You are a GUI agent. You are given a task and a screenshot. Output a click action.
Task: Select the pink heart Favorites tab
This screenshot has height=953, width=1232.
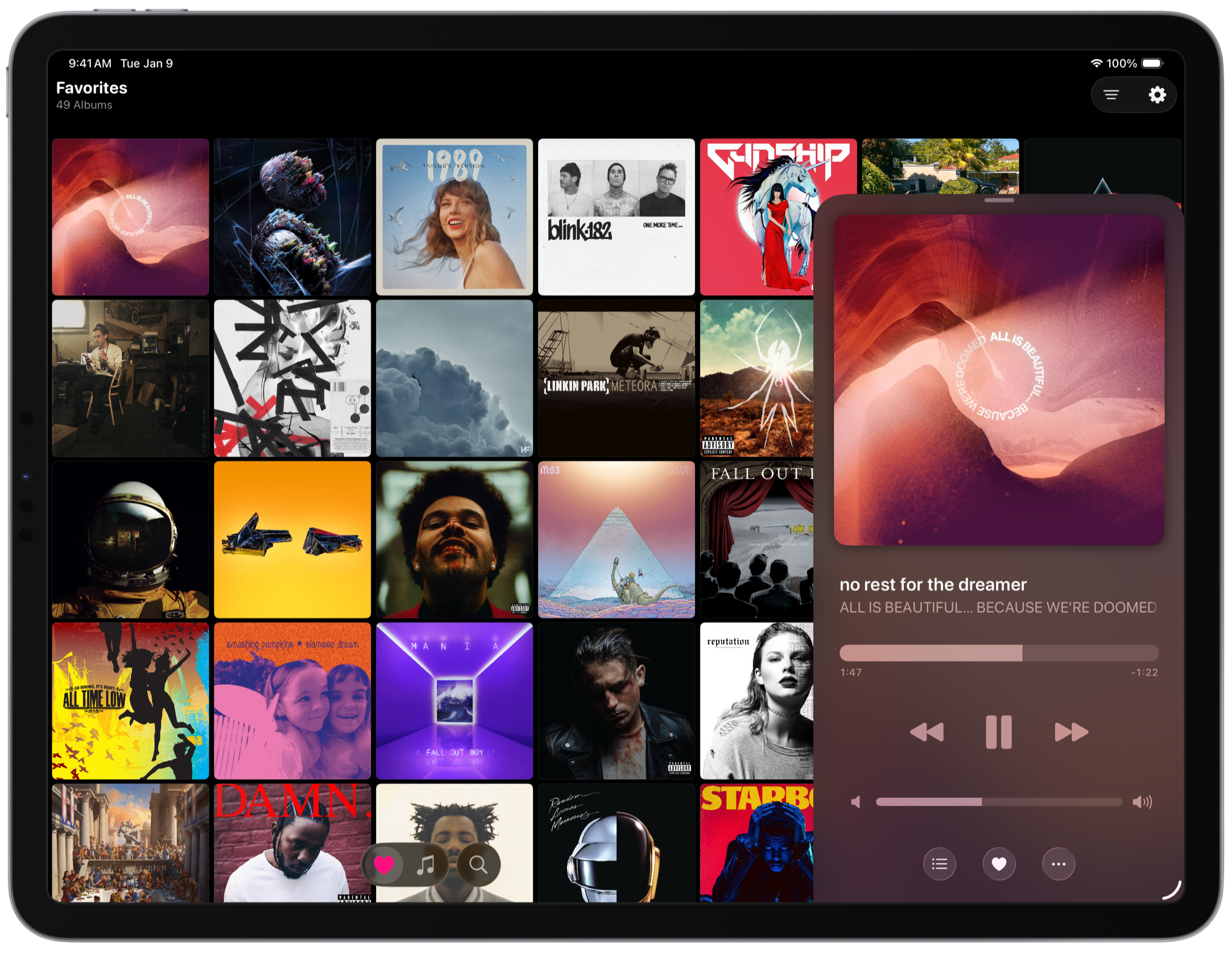point(383,864)
